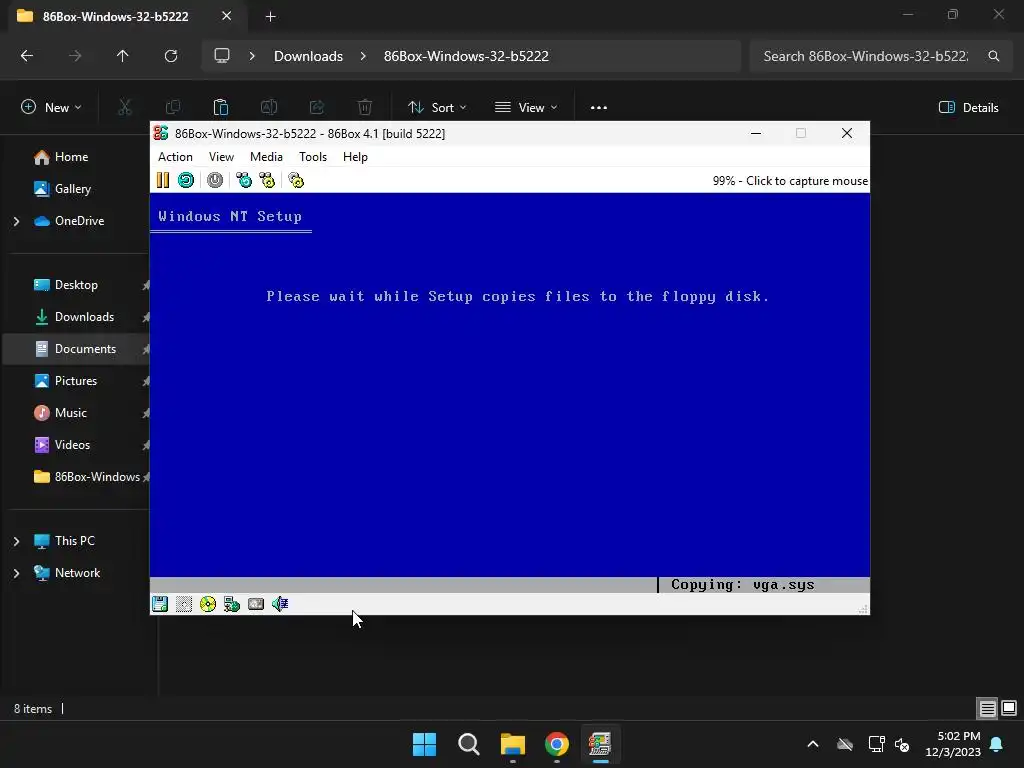Click the gray ACPI shutdown power icon
This screenshot has width=1024, height=768.
click(x=215, y=180)
